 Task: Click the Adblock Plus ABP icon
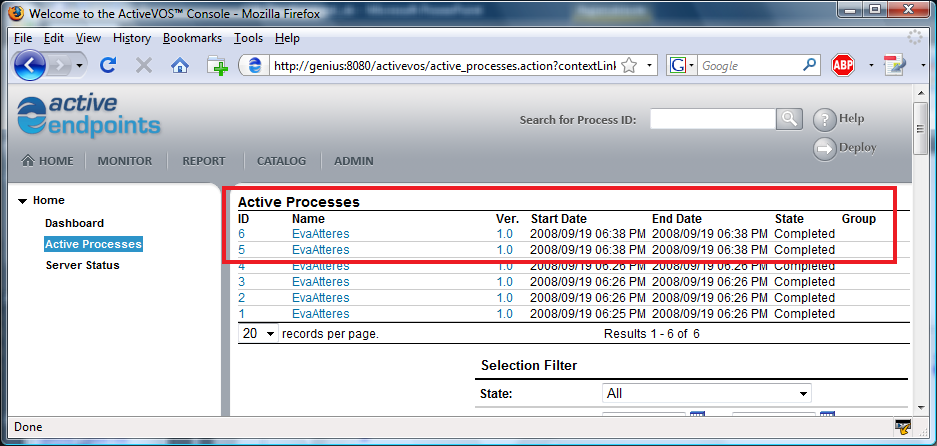(843, 65)
